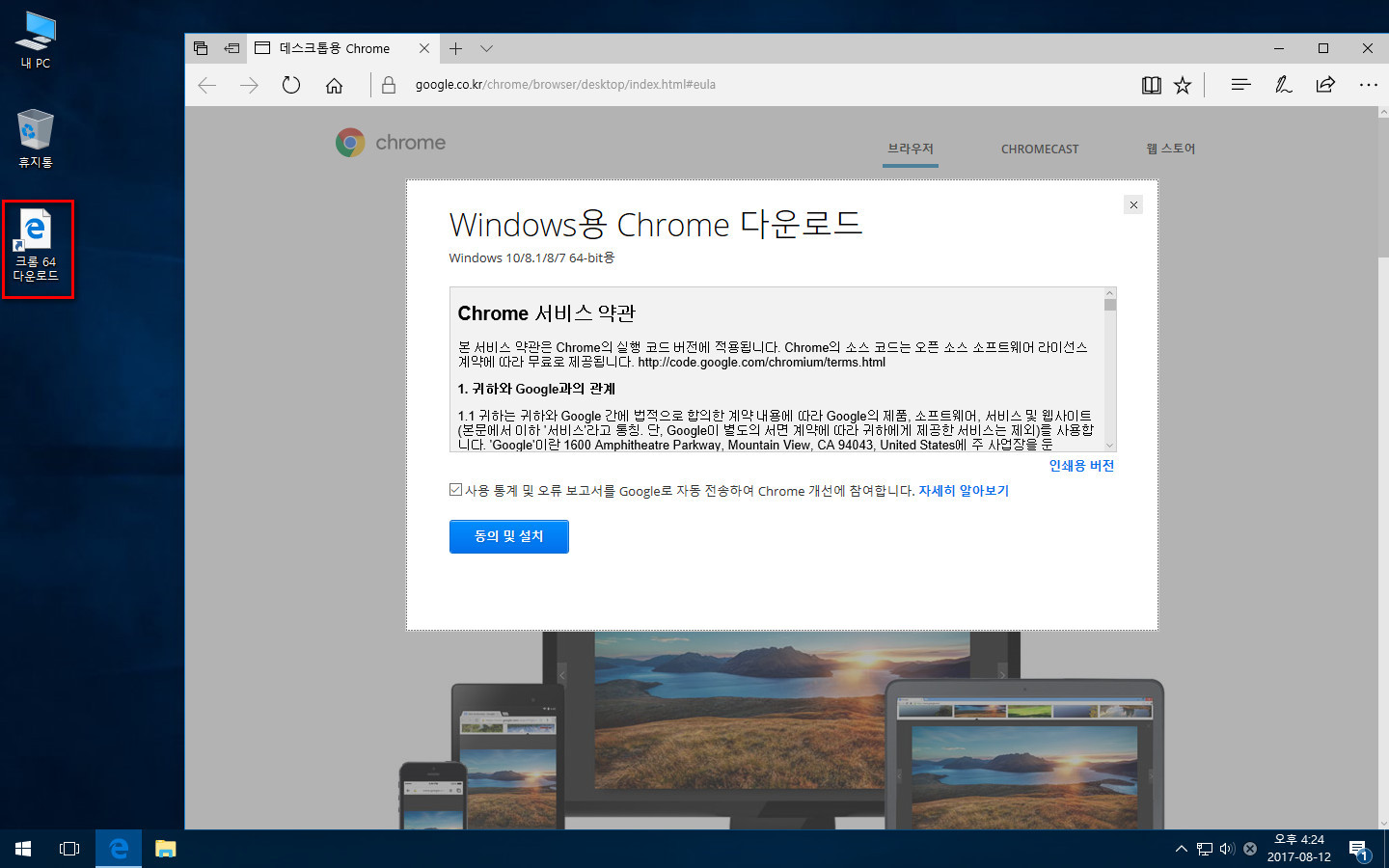This screenshot has width=1389, height=868.
Task: Add page to favorites star
Action: [1183, 85]
